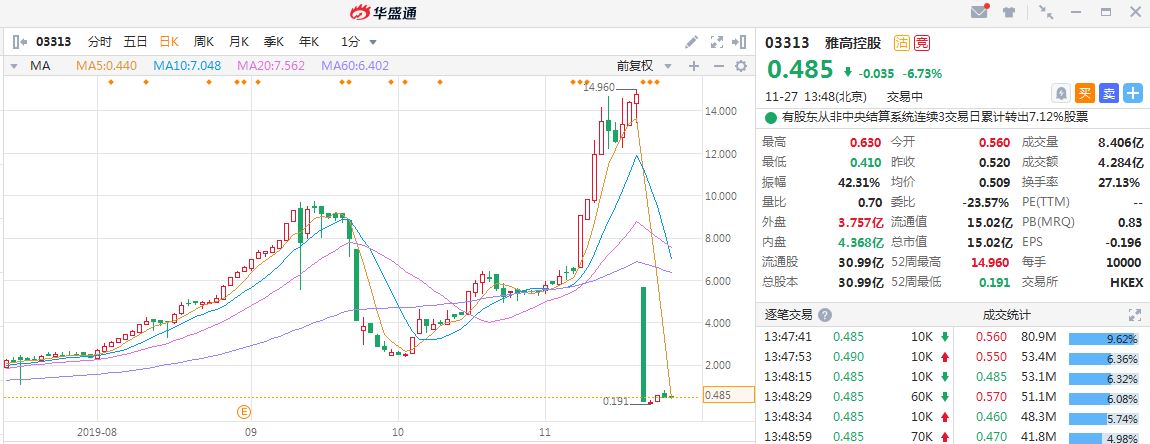Click the 雅高控股 stock name
This screenshot has width=1150, height=444.
pos(852,43)
